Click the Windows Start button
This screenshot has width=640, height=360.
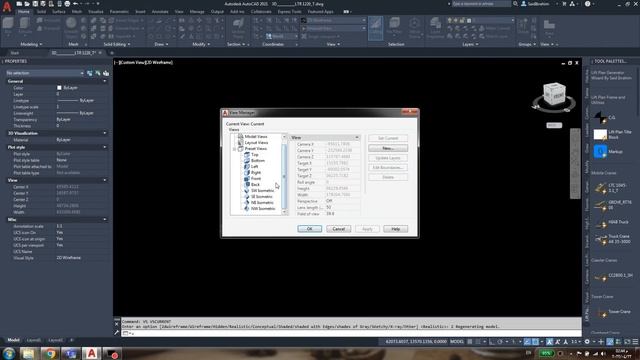9,353
